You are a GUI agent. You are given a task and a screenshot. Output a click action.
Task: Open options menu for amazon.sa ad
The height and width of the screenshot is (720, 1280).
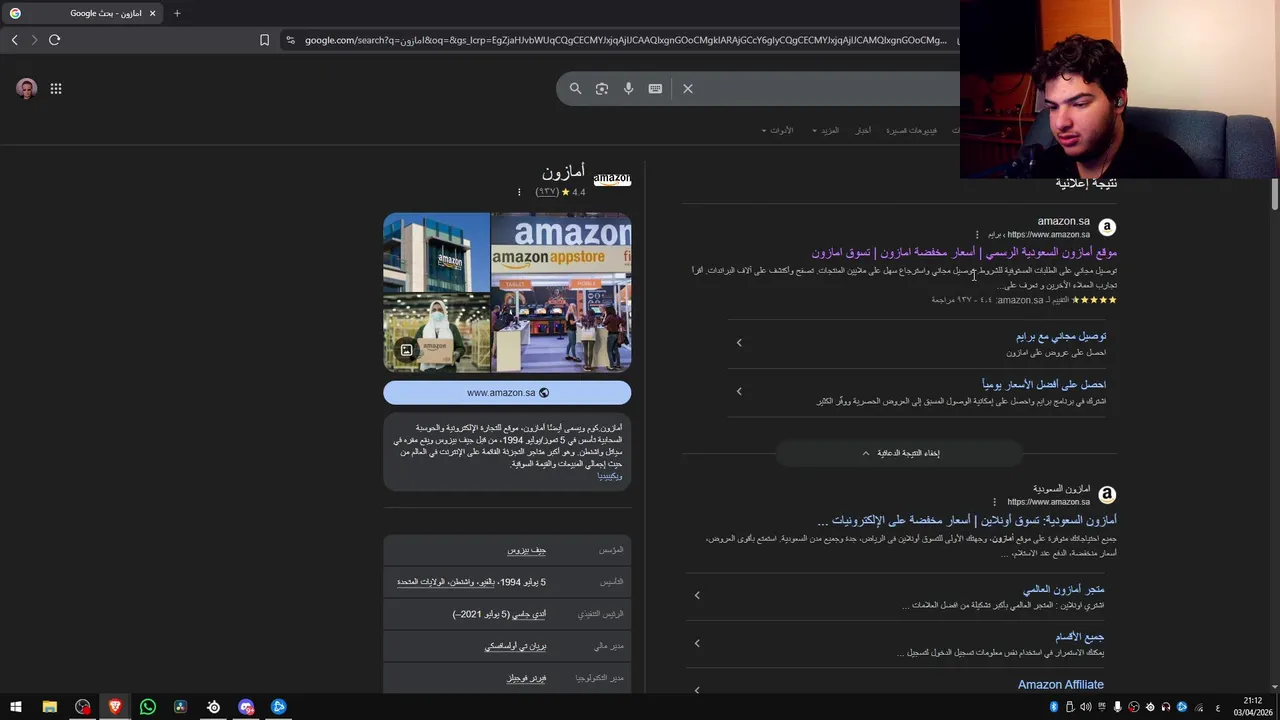[x=977, y=235]
